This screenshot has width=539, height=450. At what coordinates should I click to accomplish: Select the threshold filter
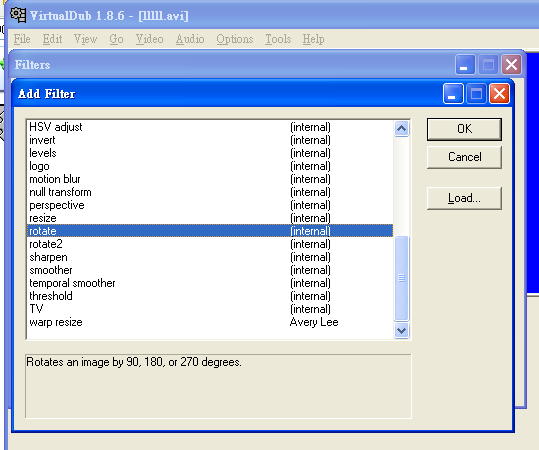coord(210,296)
